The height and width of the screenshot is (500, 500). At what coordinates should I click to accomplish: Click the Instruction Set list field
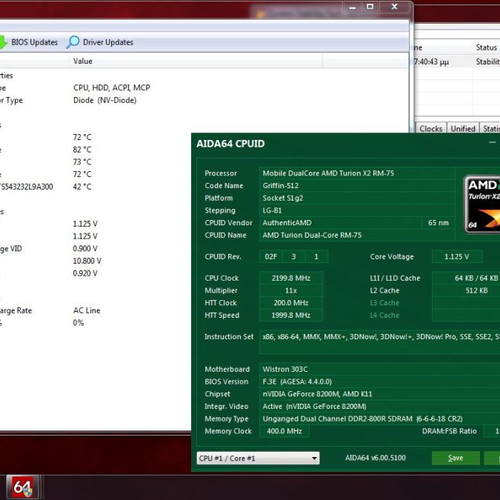tap(380, 343)
